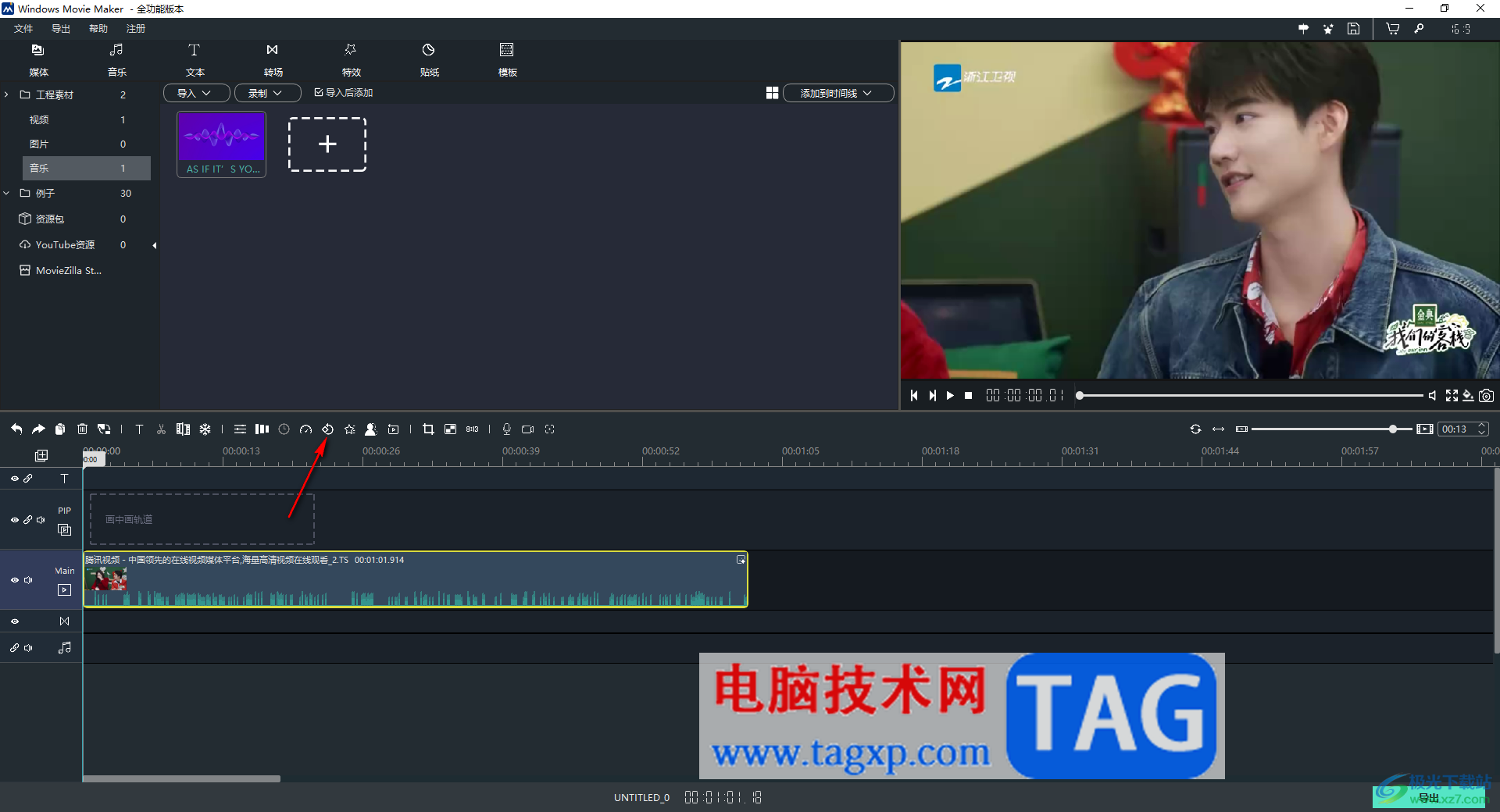Undo the last timeline action
The image size is (1500, 812).
pos(16,429)
